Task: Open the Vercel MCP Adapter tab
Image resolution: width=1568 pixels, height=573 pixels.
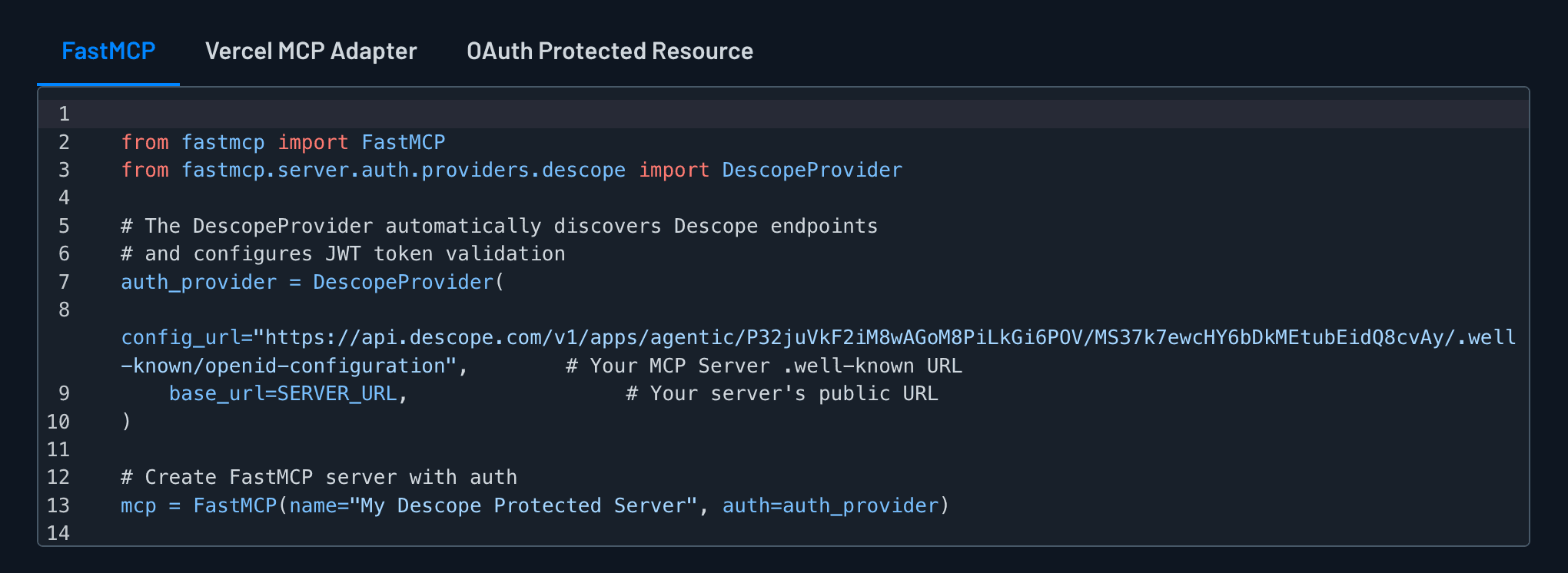Action: coord(311,51)
